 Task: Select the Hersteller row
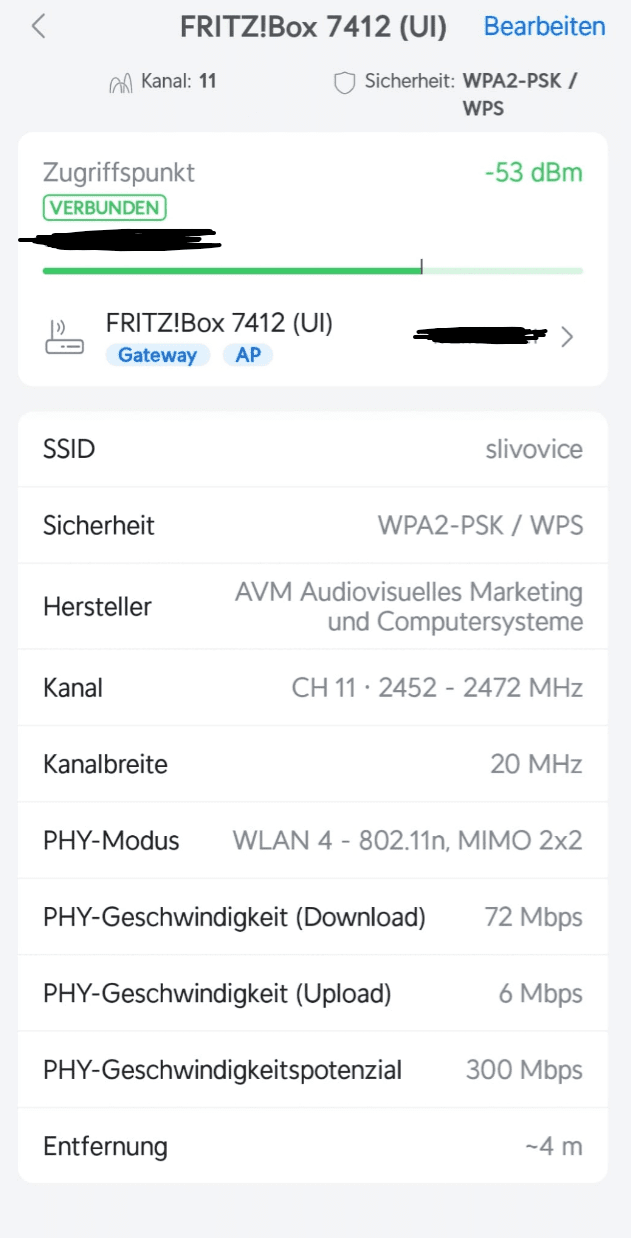point(312,607)
